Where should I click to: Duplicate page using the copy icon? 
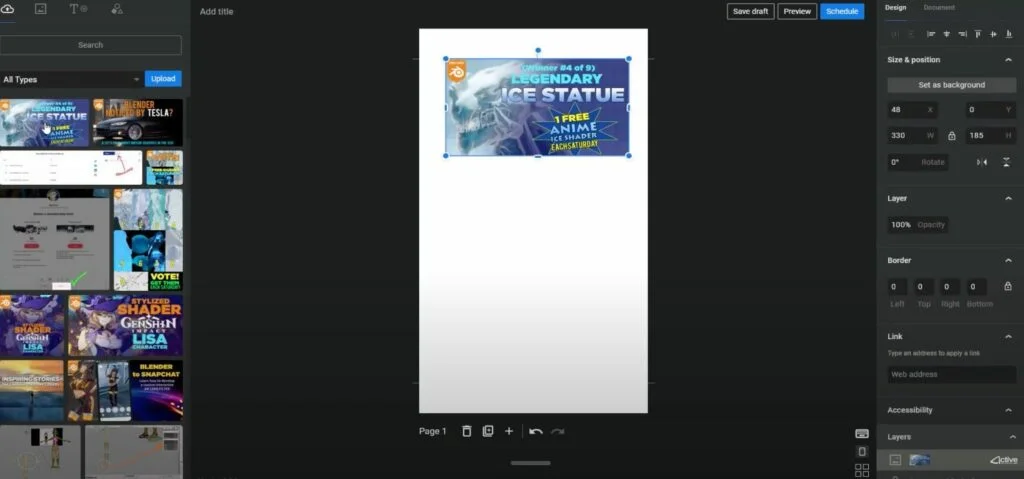(488, 431)
